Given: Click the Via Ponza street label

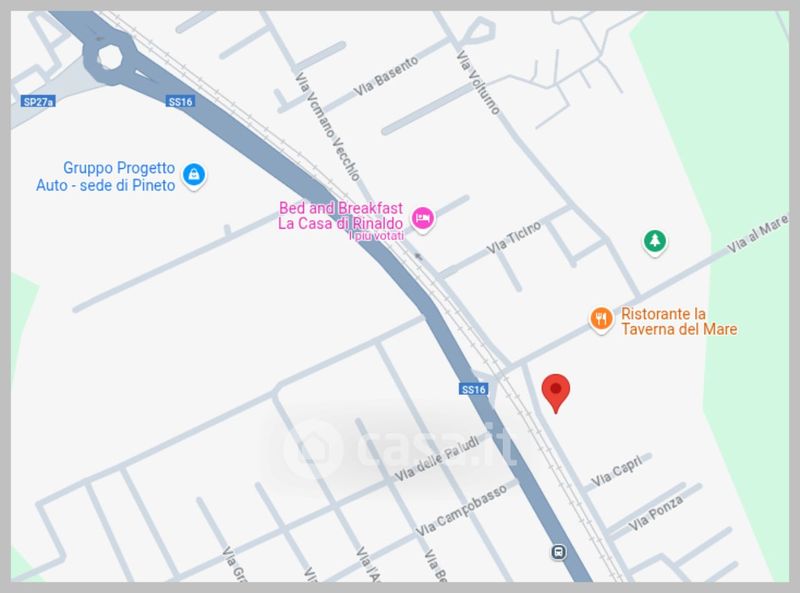Looking at the screenshot, I should pos(656,513).
